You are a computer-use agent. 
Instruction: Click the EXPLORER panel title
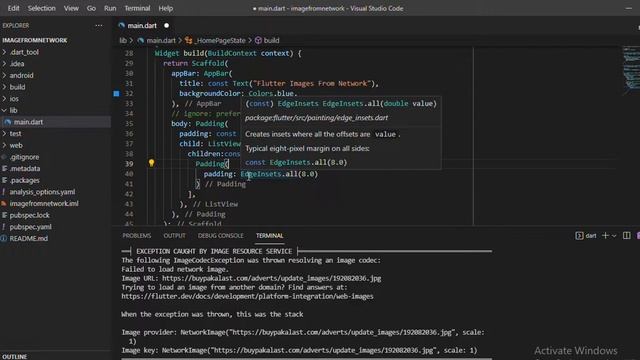[16, 25]
